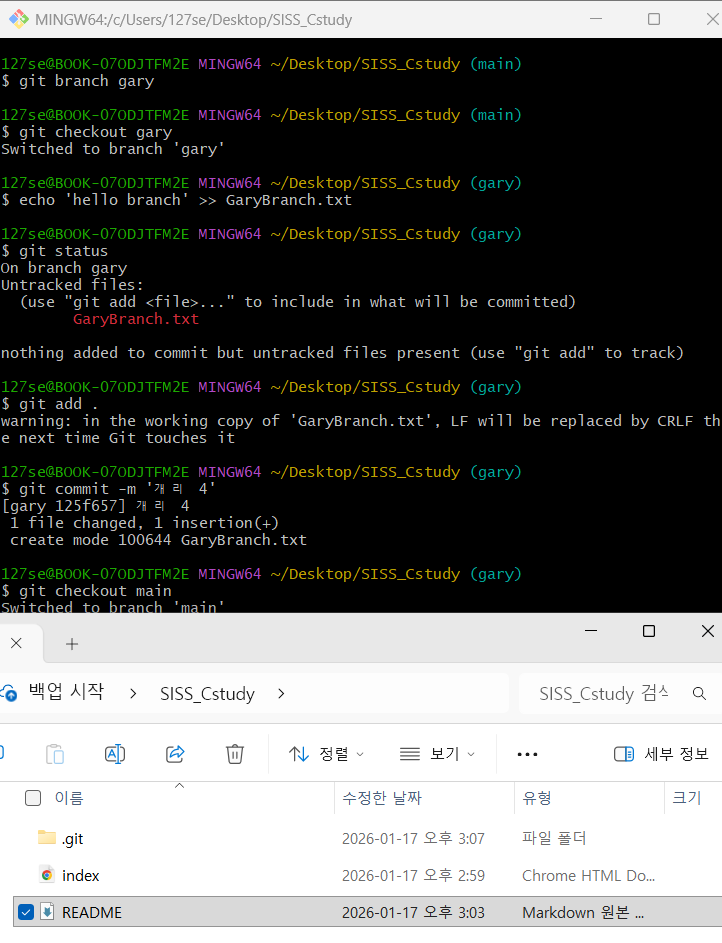The image size is (722, 943).
Task: Click the search magnifier icon
Action: [699, 693]
